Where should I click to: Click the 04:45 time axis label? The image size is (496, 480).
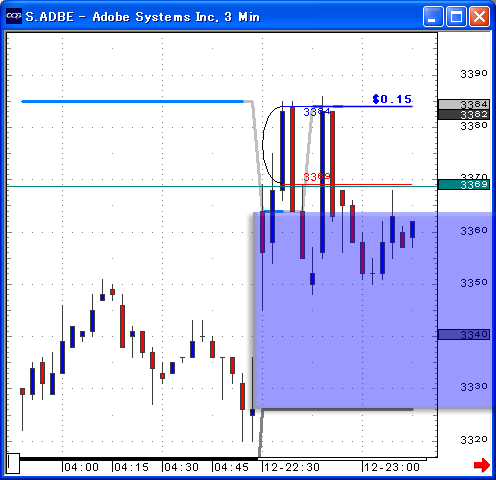point(231,467)
